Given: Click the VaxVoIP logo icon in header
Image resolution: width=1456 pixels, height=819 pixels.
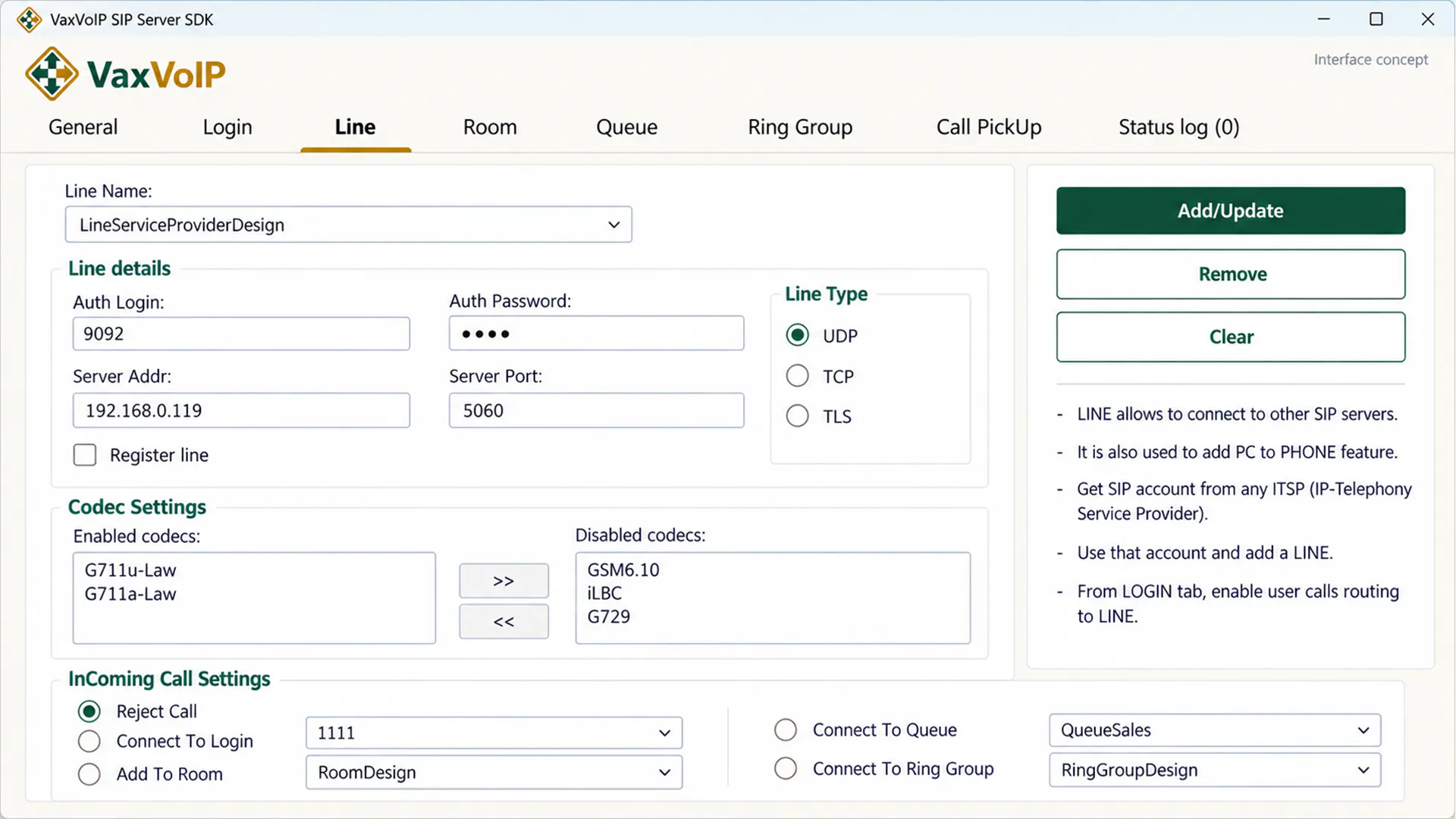Looking at the screenshot, I should (x=51, y=74).
